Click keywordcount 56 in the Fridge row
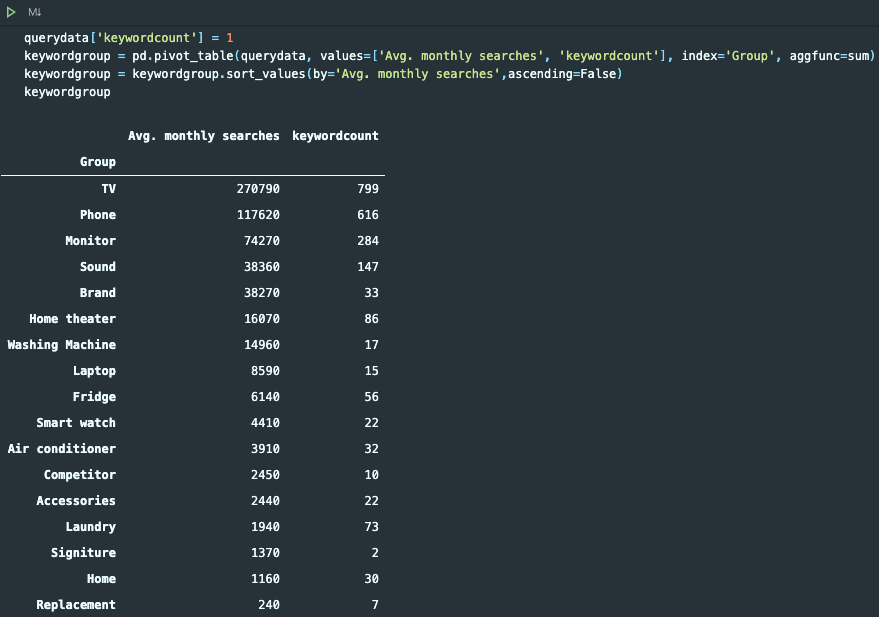Screen dimensions: 879x617 372,397
